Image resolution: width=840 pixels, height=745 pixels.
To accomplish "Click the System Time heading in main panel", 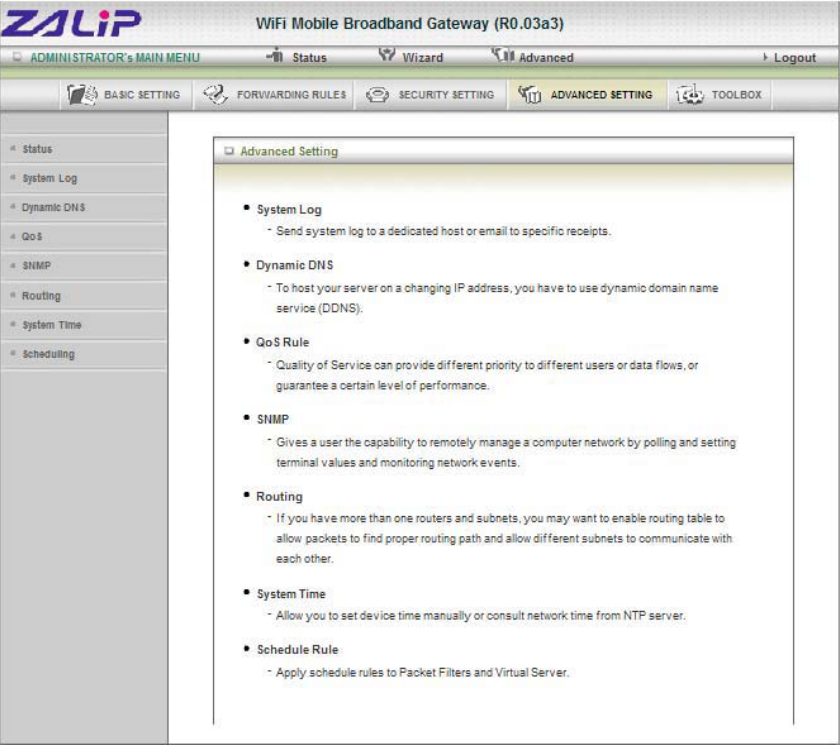I will tap(291, 594).
